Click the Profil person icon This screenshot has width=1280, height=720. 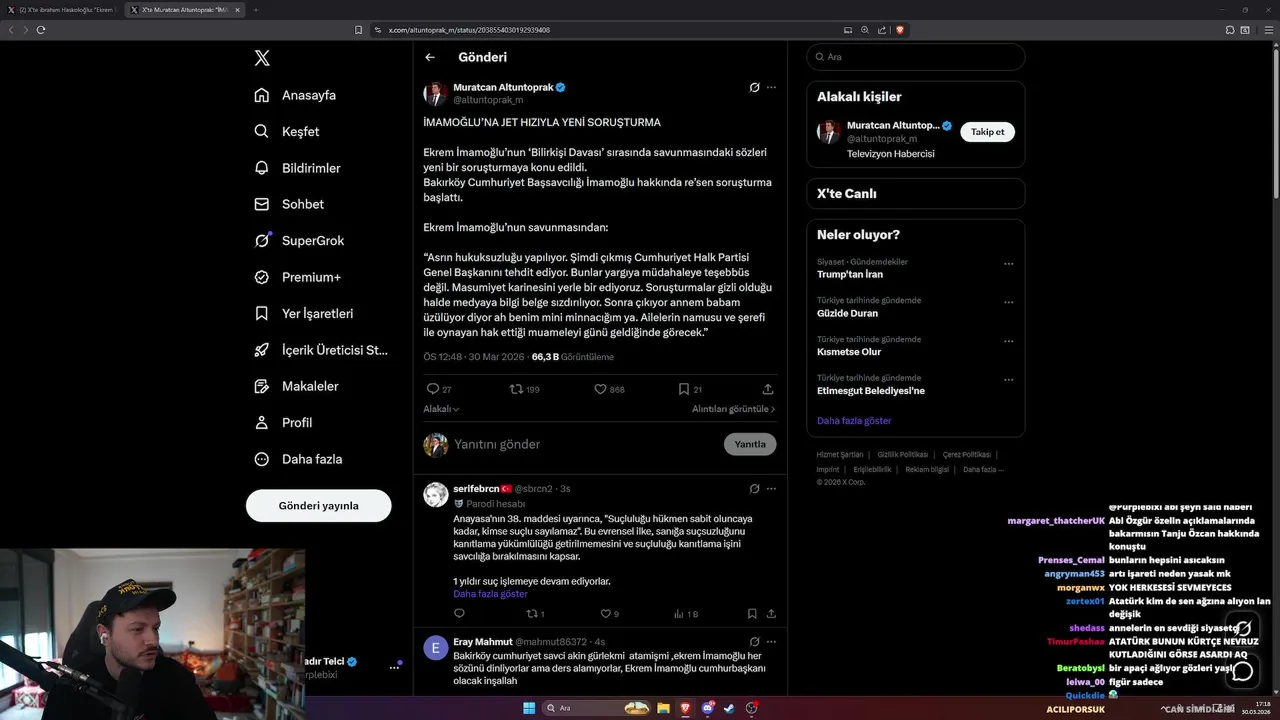click(x=262, y=422)
